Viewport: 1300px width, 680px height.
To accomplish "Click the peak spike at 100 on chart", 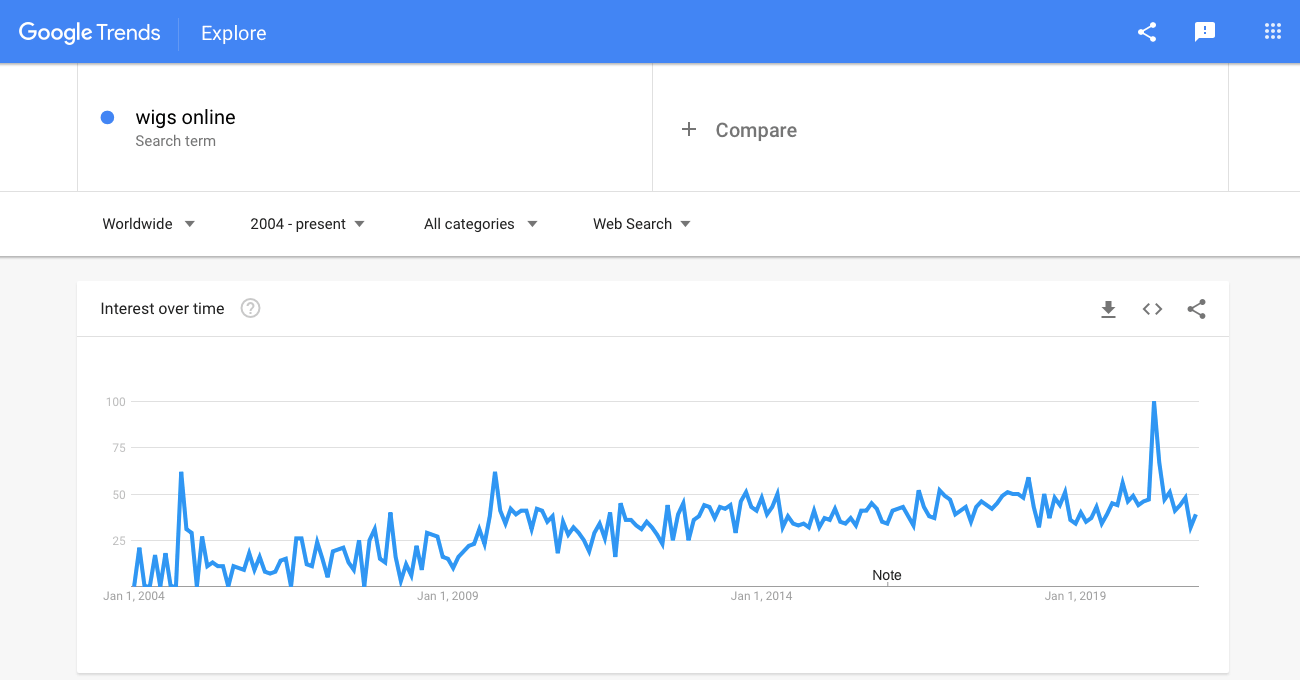I will 1154,402.
